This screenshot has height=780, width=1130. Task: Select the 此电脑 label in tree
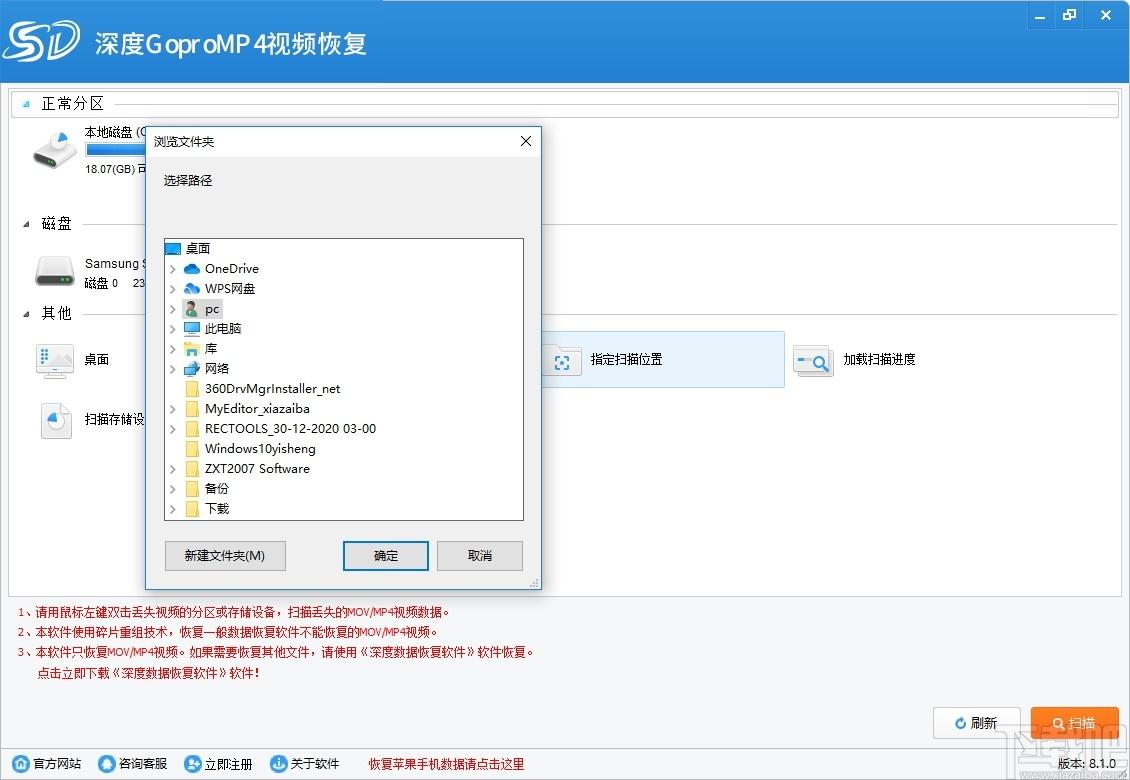223,329
